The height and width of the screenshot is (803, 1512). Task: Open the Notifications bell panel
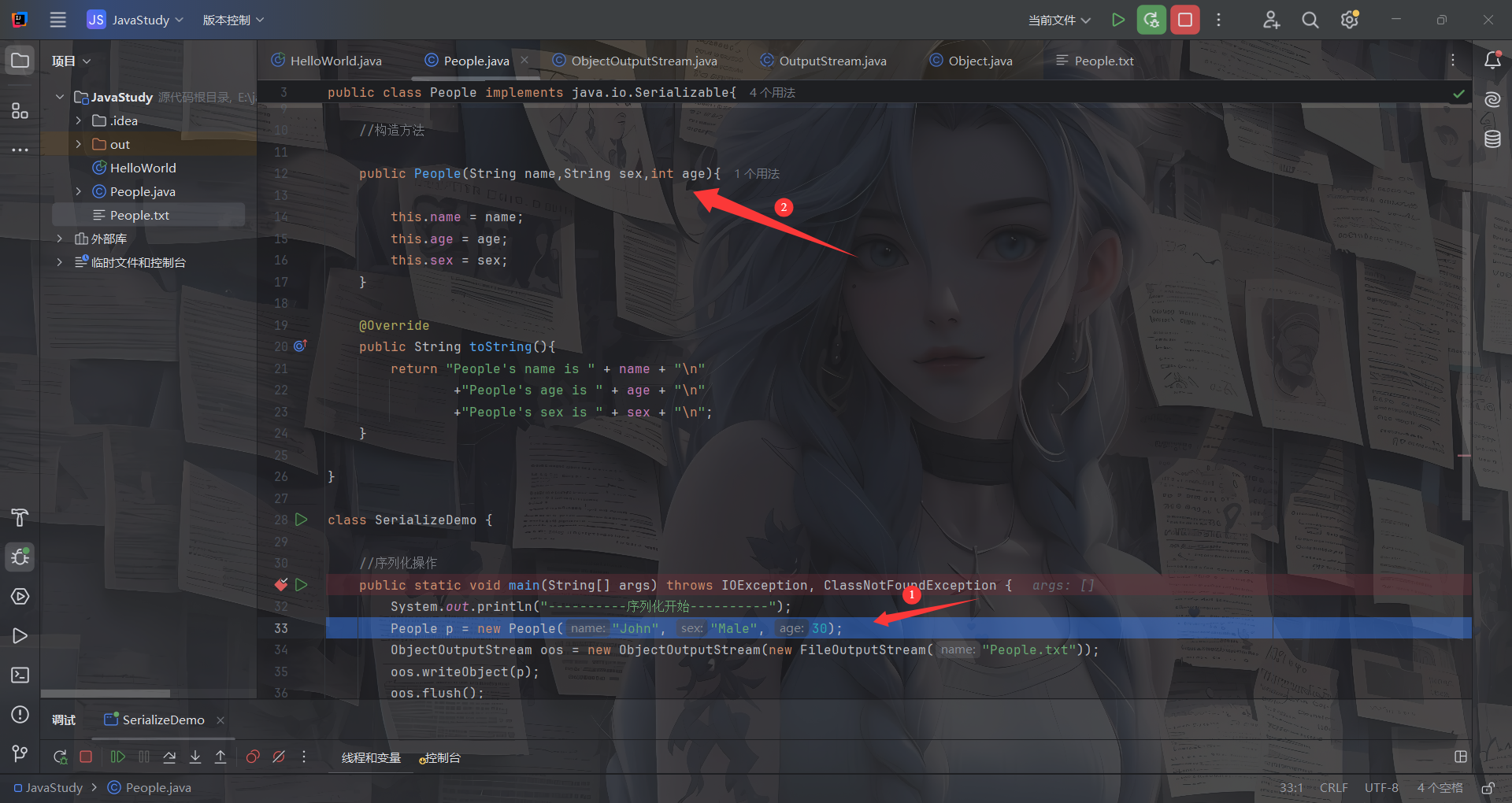pos(1492,61)
